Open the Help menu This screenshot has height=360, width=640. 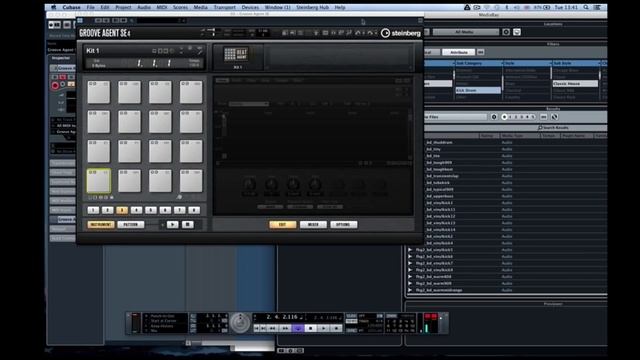pyautogui.click(x=340, y=7)
